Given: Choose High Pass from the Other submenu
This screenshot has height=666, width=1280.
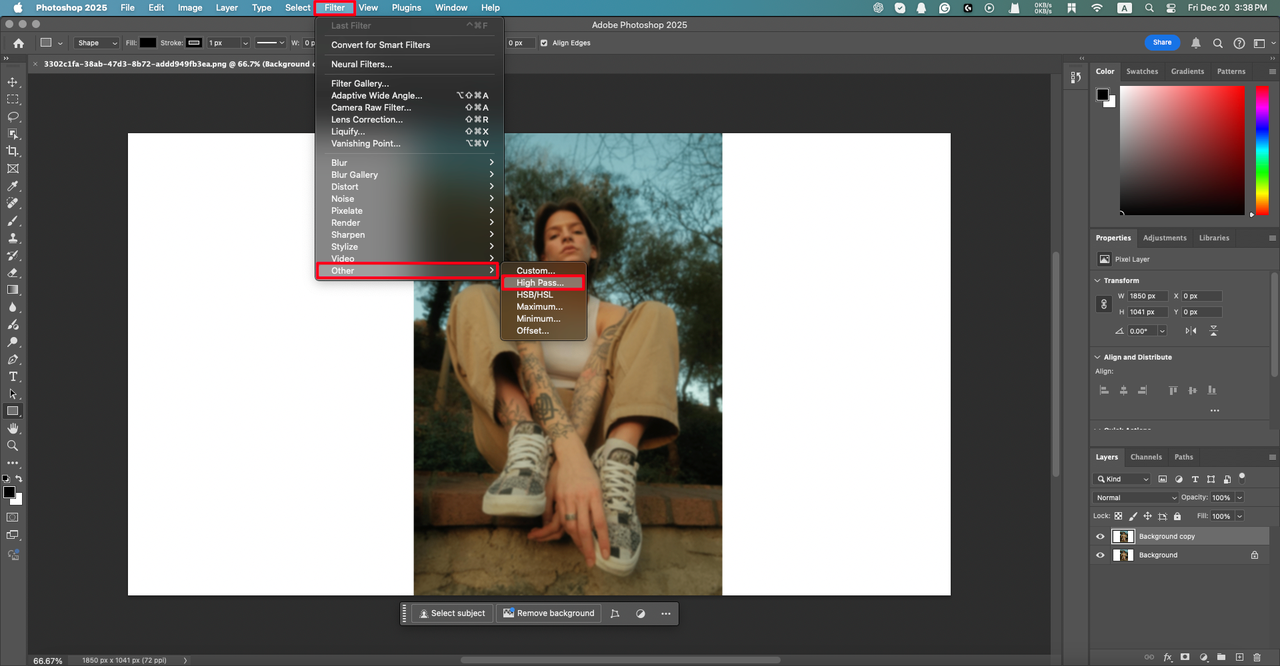Looking at the screenshot, I should click(540, 283).
